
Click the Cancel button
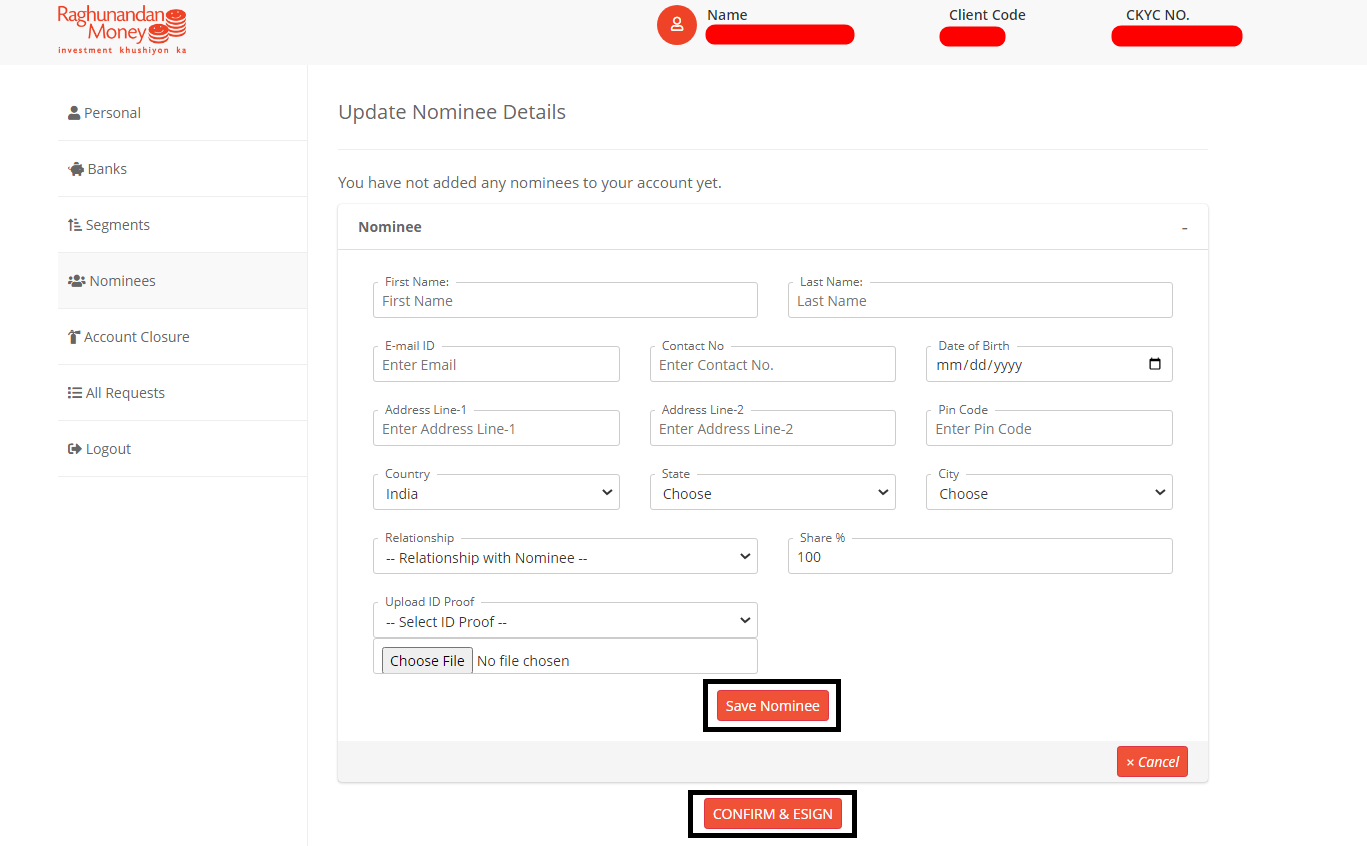tap(1152, 762)
